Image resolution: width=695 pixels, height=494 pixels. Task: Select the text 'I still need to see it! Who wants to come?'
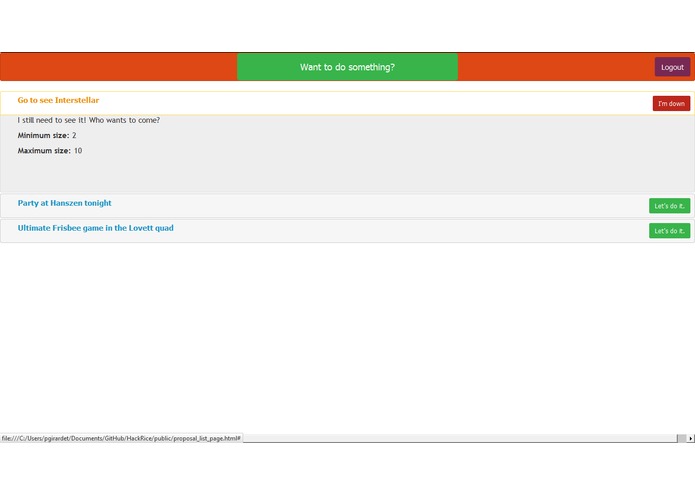(89, 120)
